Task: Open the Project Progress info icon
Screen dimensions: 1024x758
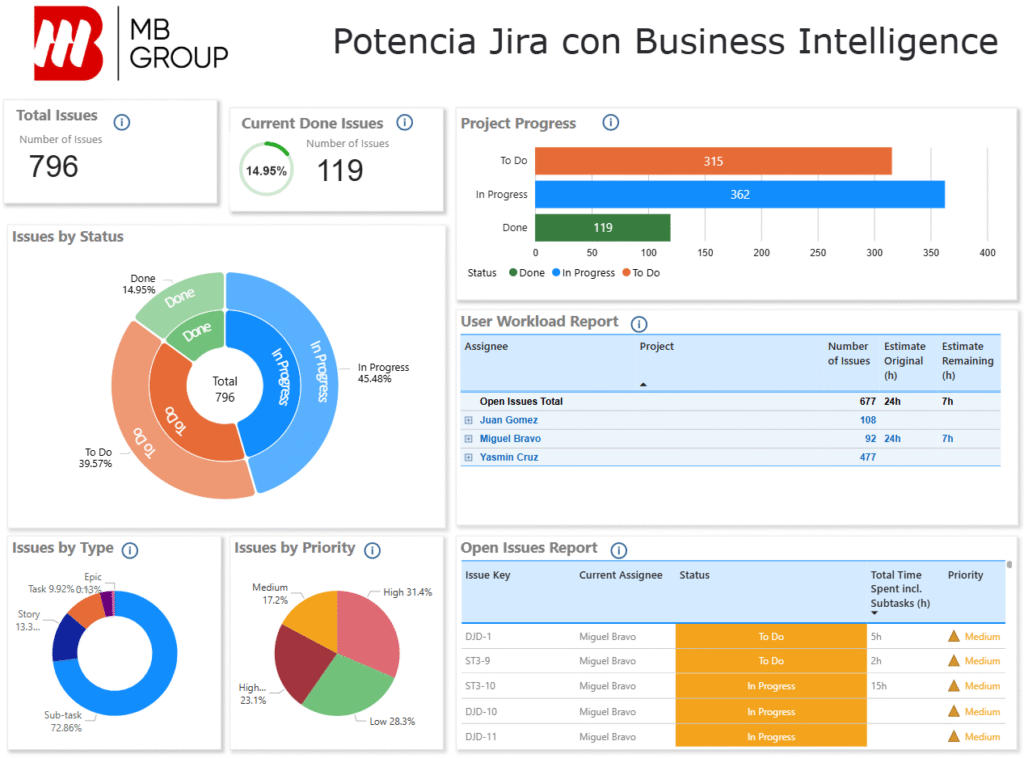Action: [610, 123]
